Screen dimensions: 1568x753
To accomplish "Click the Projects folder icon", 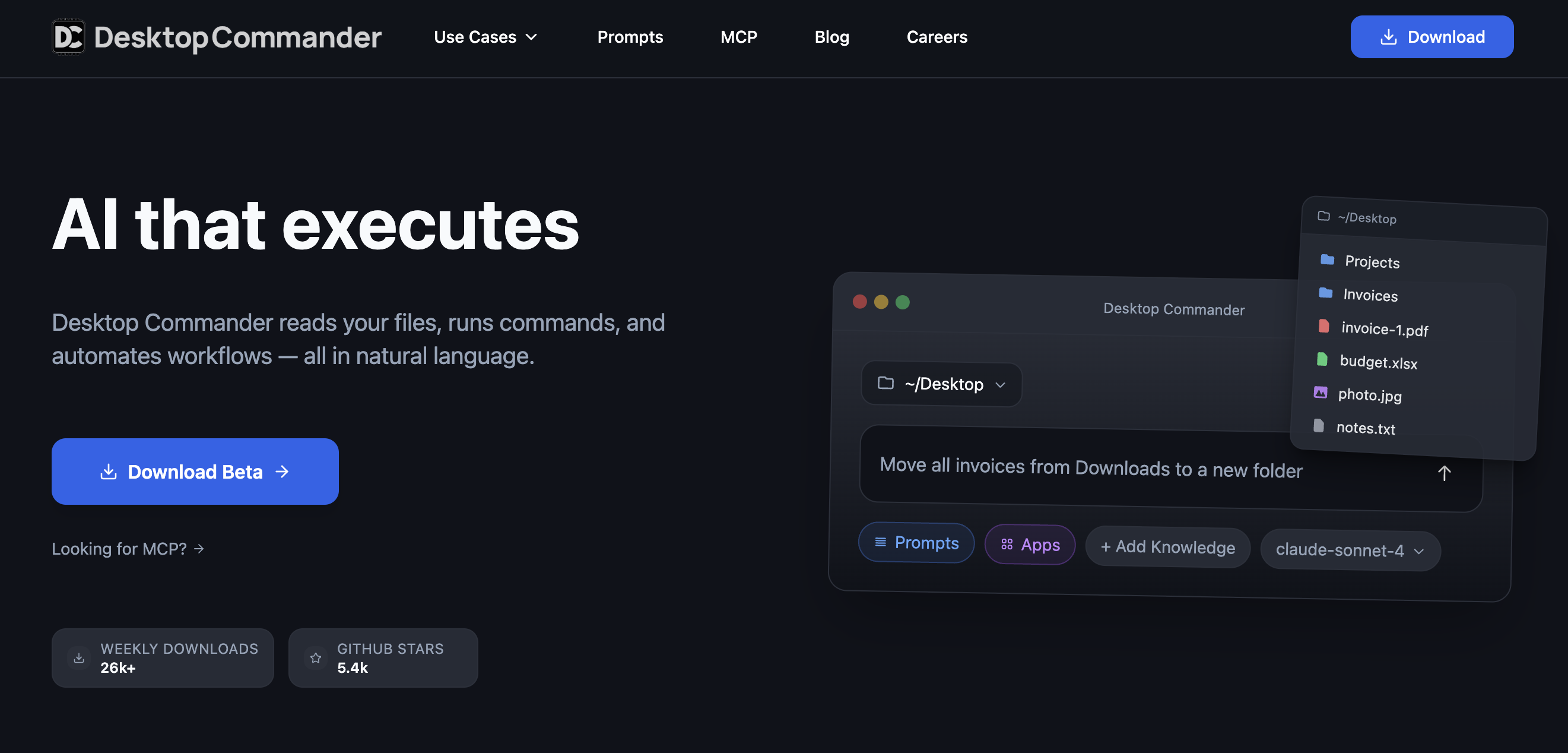I will pos(1327,260).
